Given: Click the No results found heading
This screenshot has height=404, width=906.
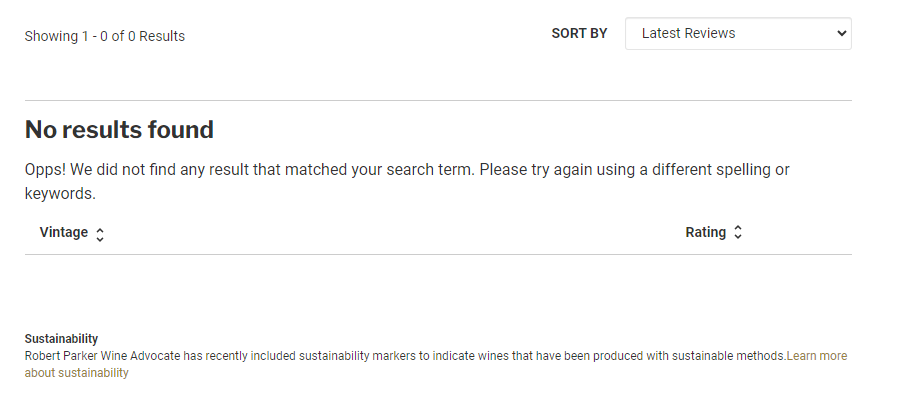Looking at the screenshot, I should pyautogui.click(x=119, y=129).
